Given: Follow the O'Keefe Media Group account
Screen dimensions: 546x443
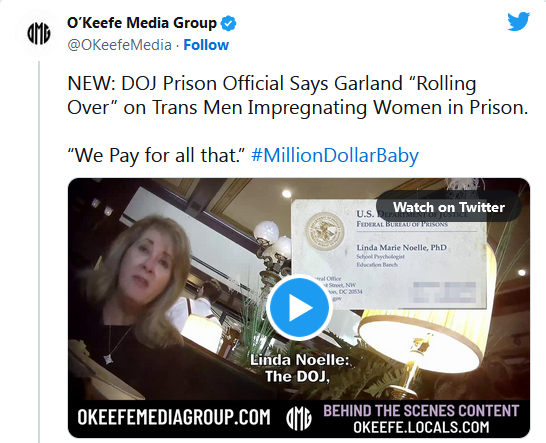Looking at the screenshot, I should coord(206,45).
